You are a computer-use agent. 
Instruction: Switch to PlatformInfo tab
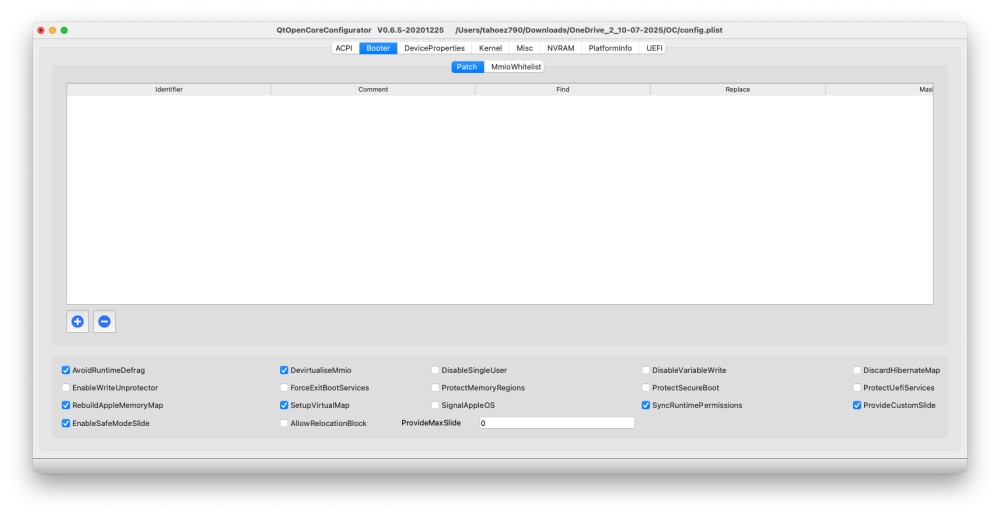click(610, 48)
